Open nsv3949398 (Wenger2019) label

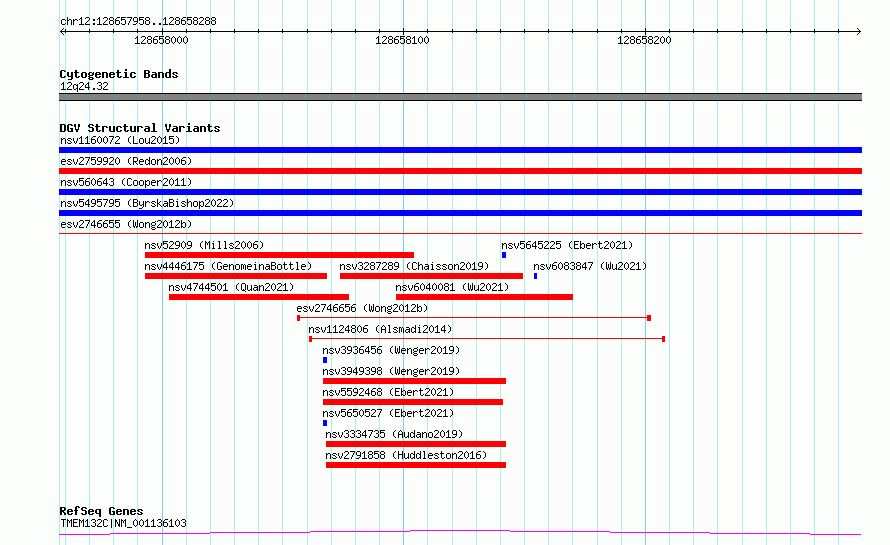pos(391,371)
